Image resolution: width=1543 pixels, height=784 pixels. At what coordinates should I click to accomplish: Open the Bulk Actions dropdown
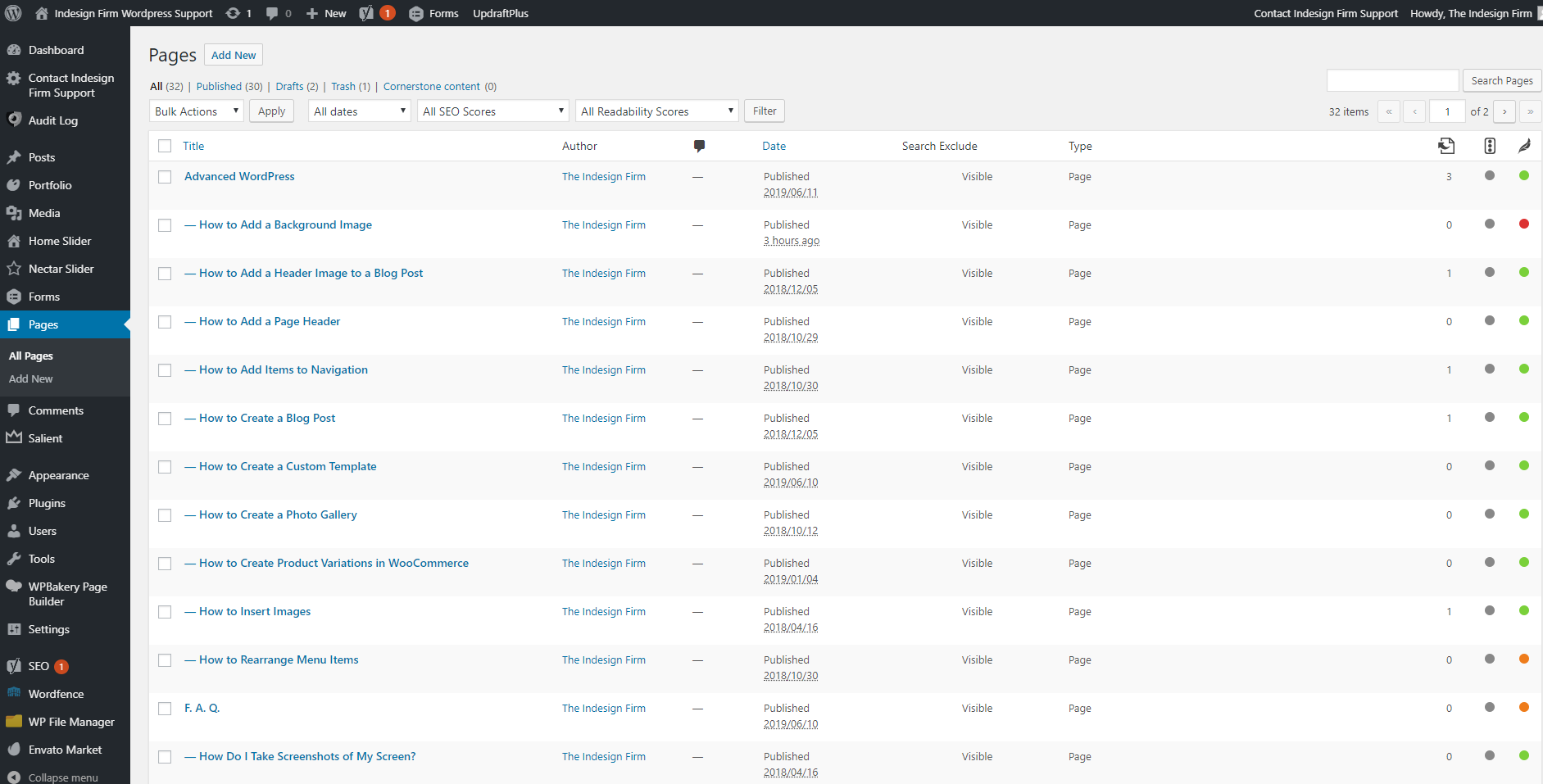(196, 111)
